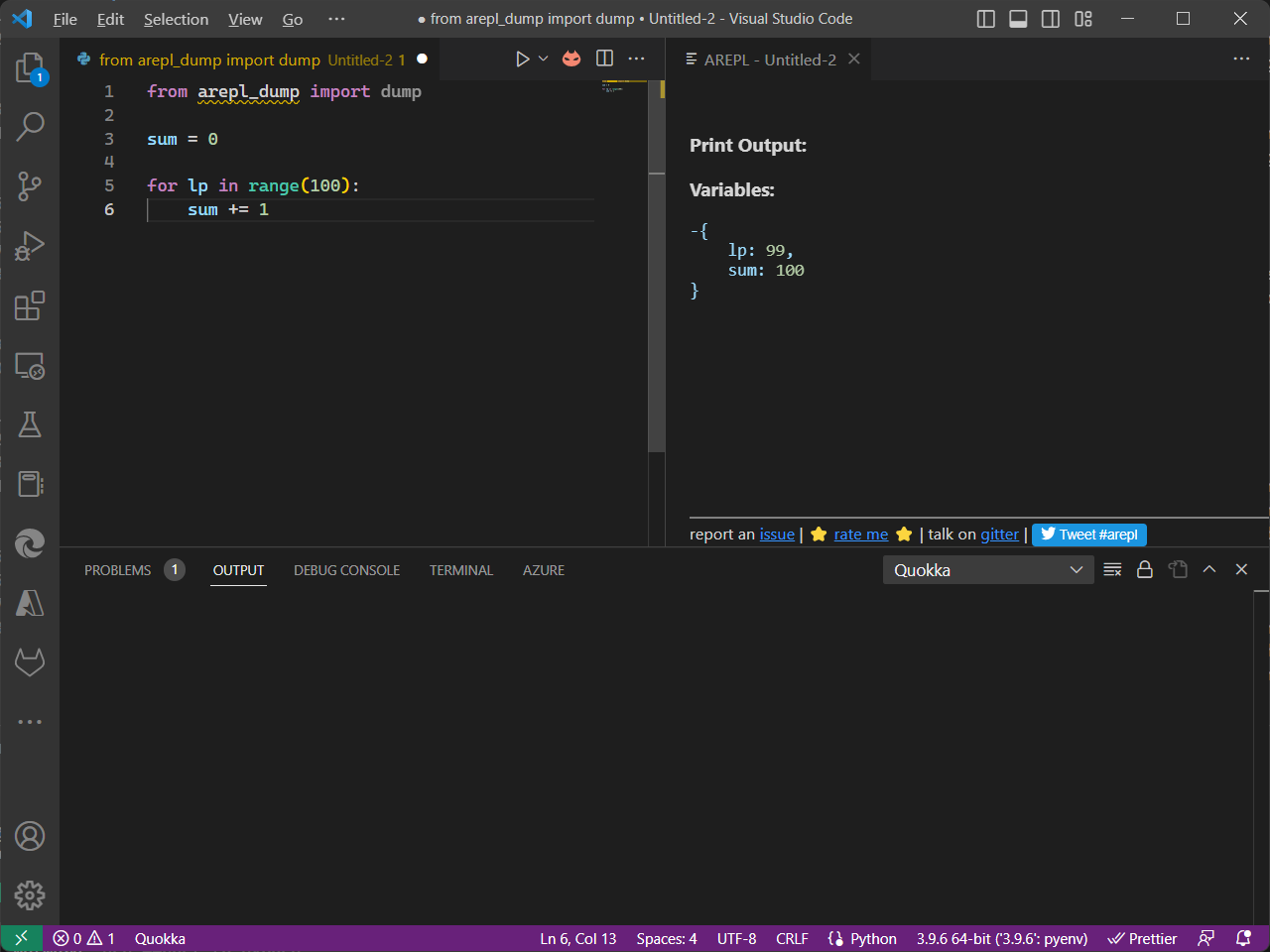This screenshot has height=952, width=1270.
Task: Switch to the Azure panel tab
Action: 544,570
